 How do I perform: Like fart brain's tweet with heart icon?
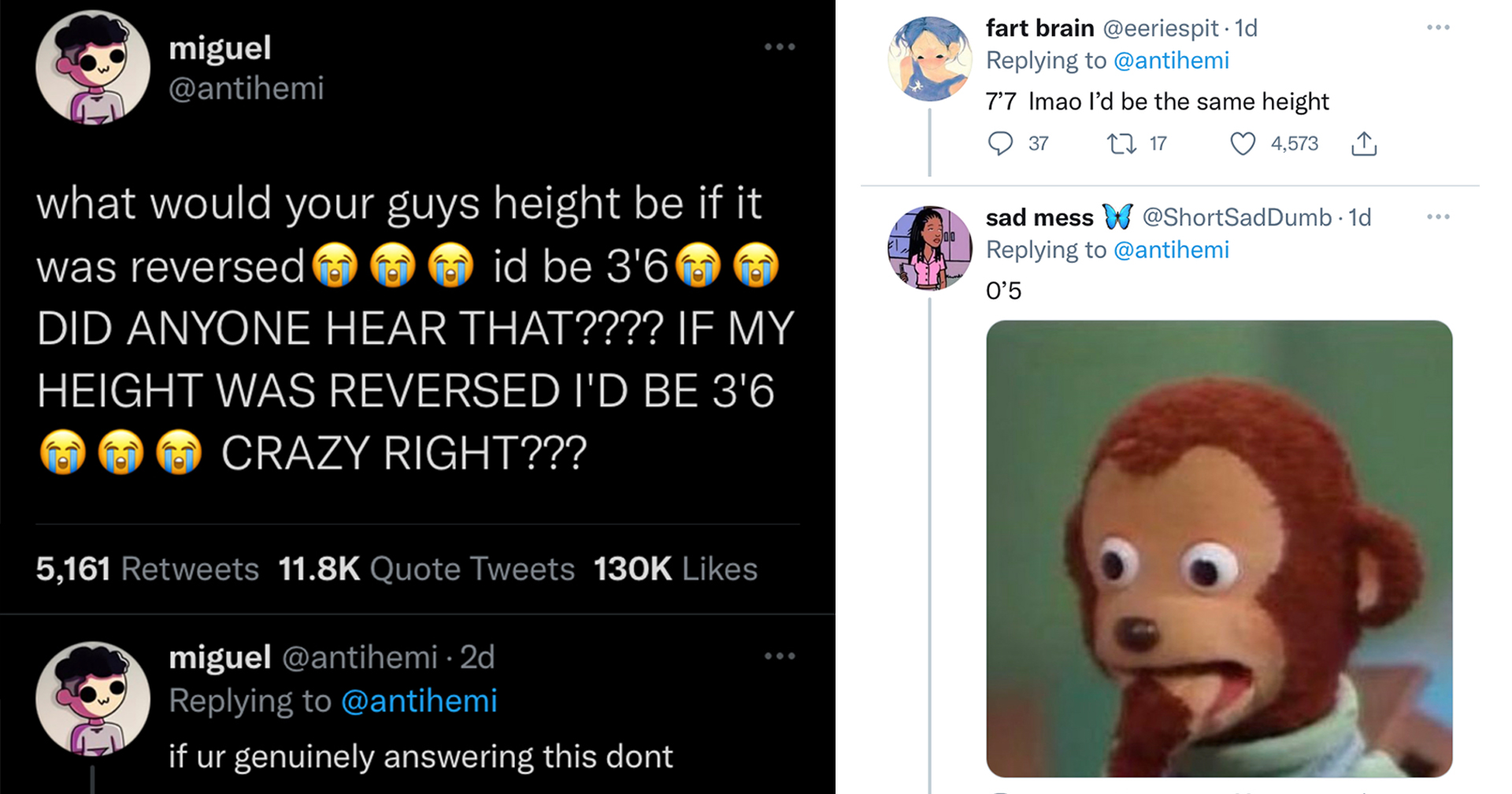(1242, 143)
